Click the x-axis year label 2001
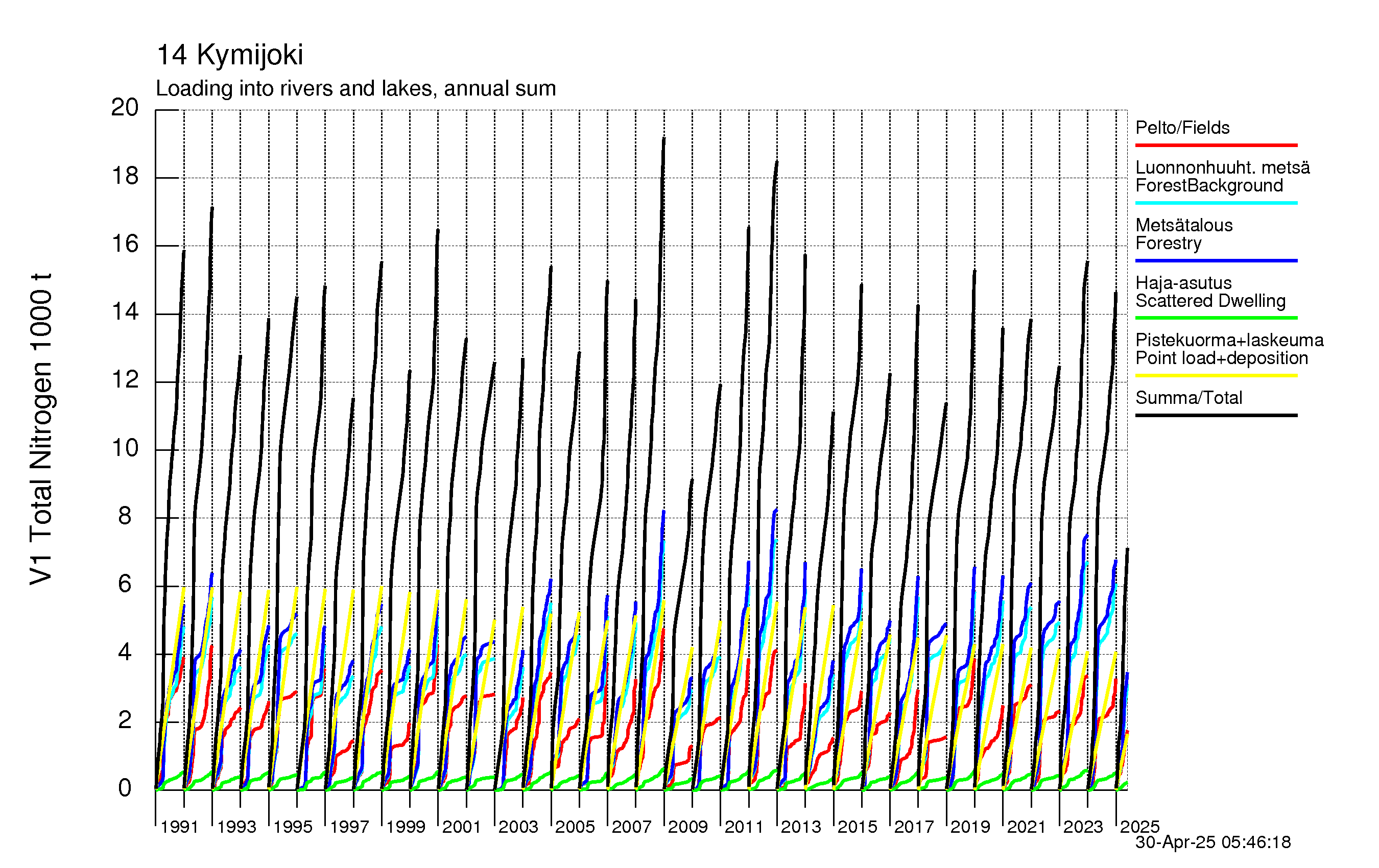Screen dimensions: 1379x868 pos(462,827)
